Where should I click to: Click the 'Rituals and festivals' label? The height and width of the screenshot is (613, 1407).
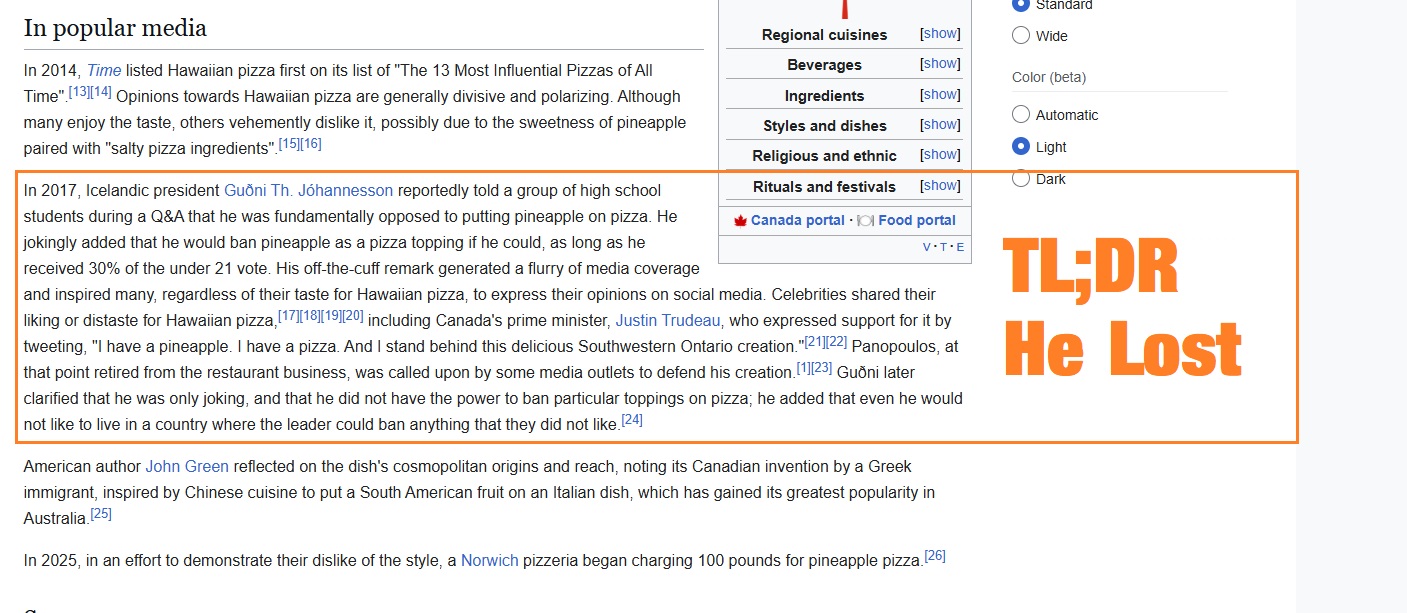click(825, 186)
